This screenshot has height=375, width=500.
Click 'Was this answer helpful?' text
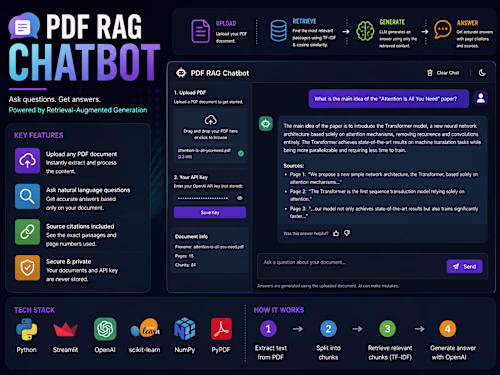coord(306,234)
